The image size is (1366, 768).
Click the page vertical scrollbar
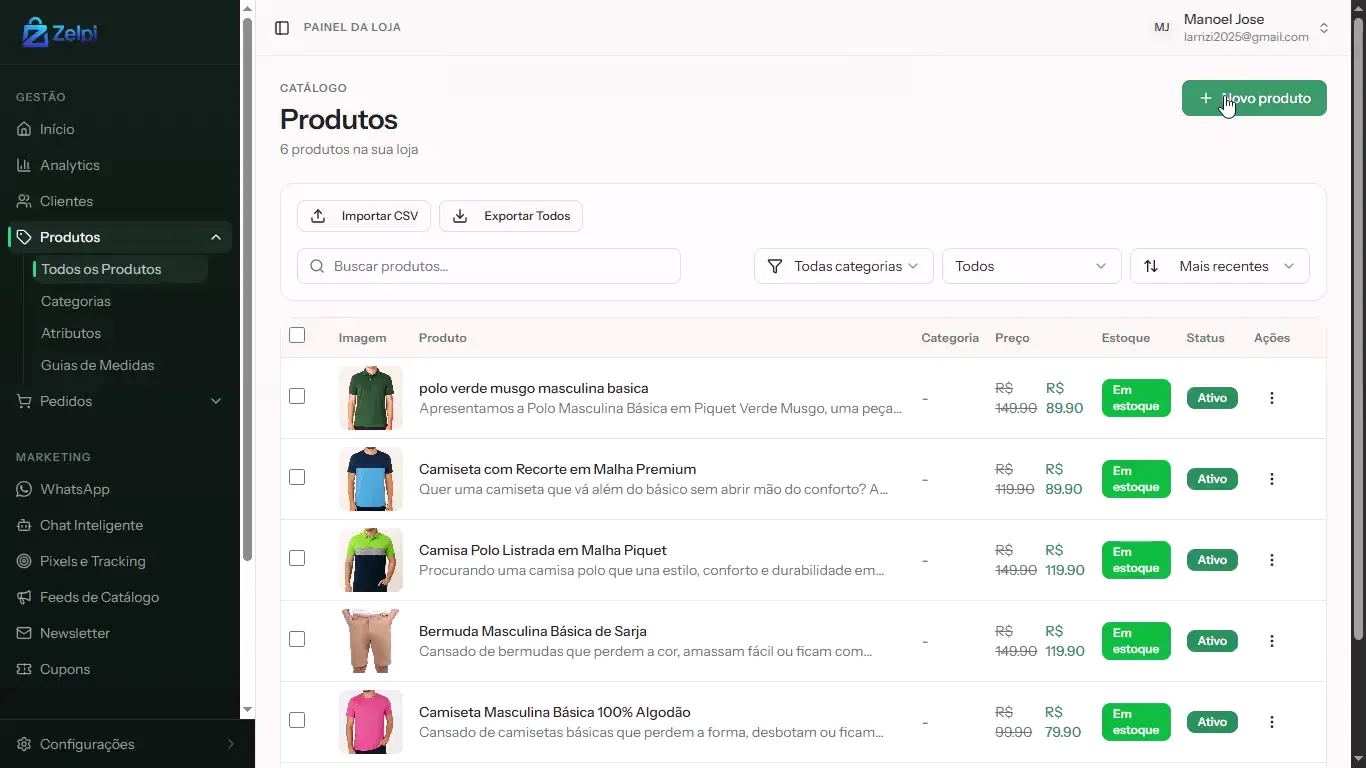pos(1358,330)
